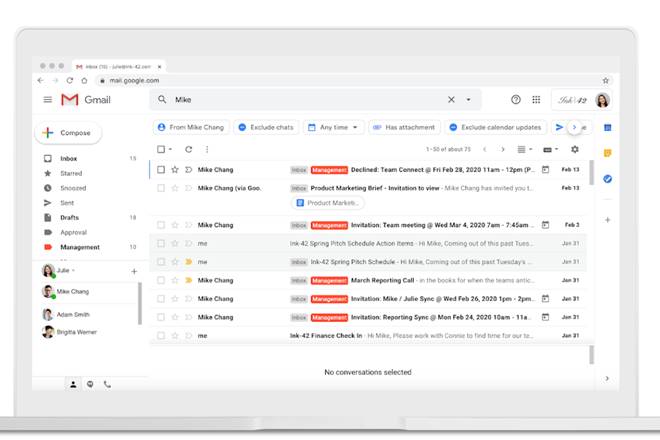
Task: Open Google Keep in the side panel
Action: pos(607,153)
